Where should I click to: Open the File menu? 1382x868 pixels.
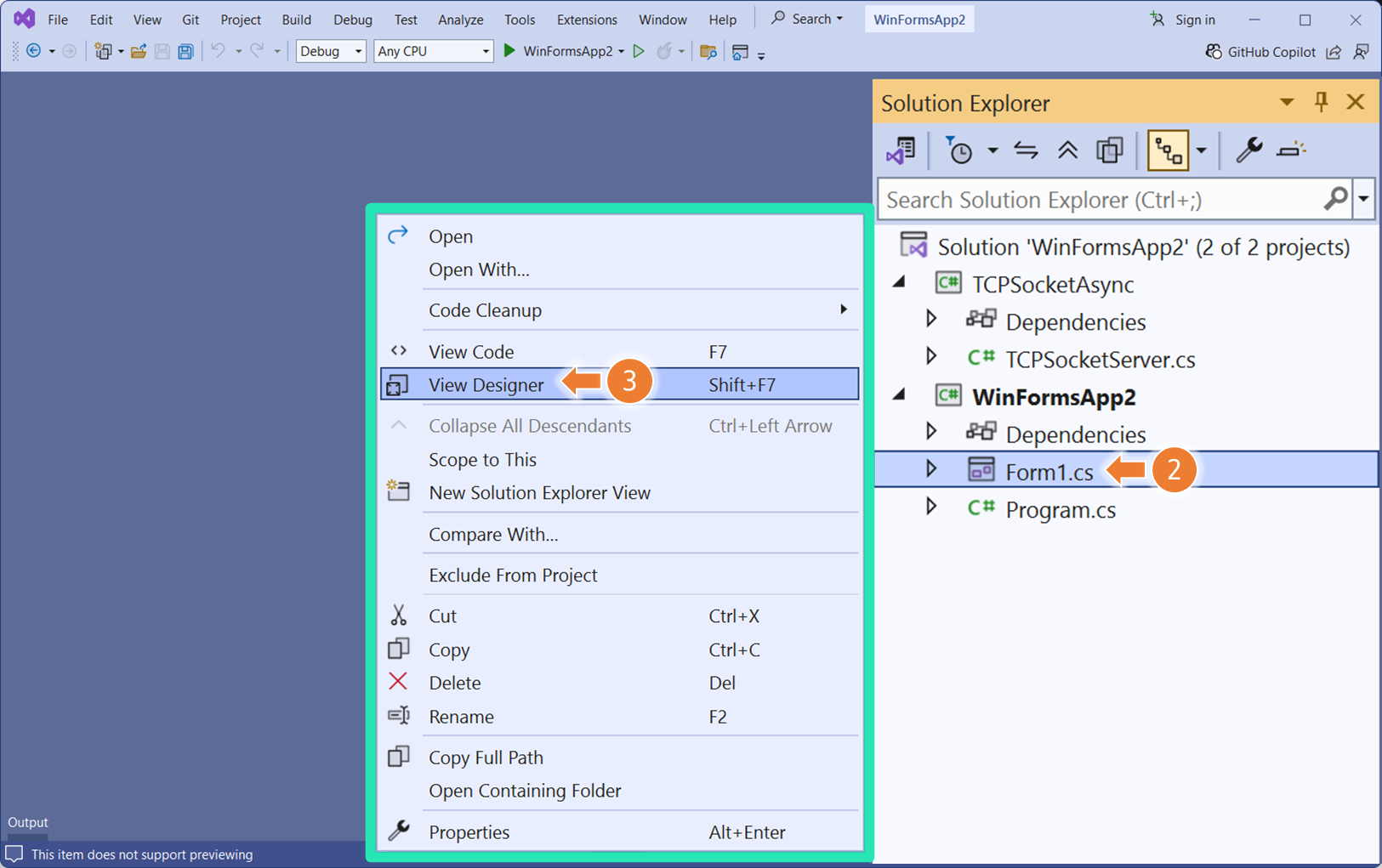pos(58,20)
